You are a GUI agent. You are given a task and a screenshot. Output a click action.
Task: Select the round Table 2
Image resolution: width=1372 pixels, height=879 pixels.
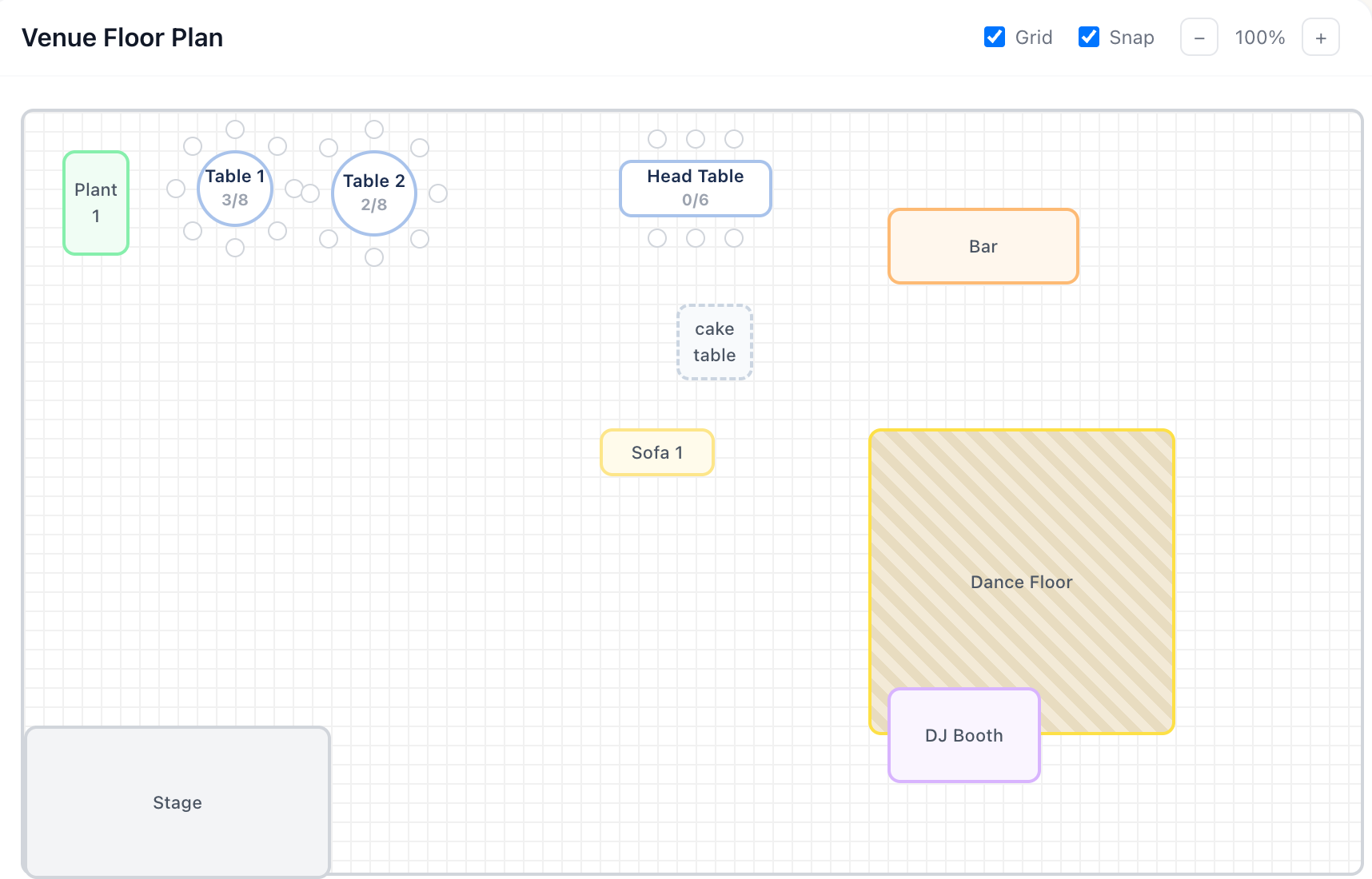click(374, 193)
